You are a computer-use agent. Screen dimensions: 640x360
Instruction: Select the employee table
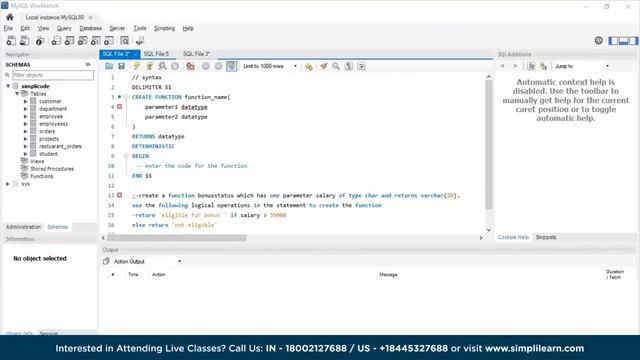click(51, 116)
